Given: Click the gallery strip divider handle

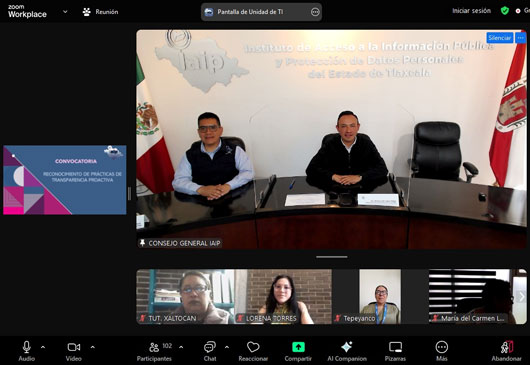Looking at the screenshot, I should tap(332, 257).
